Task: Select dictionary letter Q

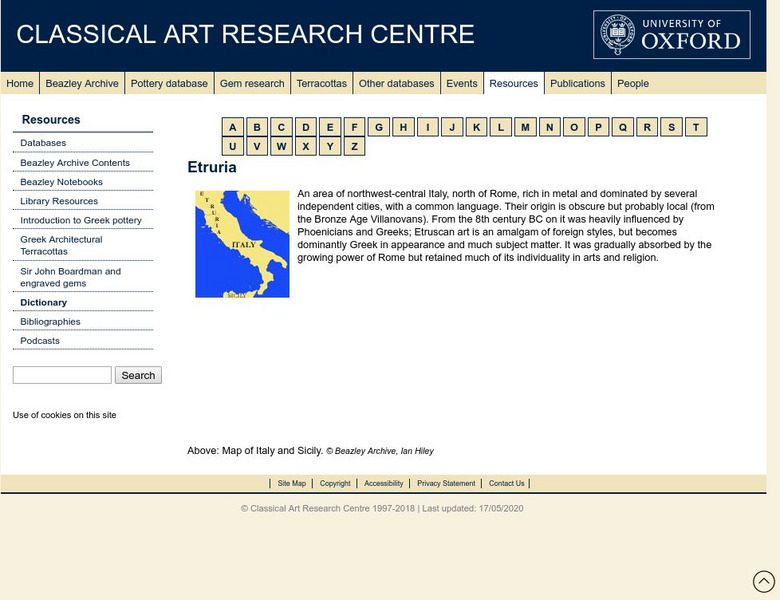Action: tap(622, 127)
